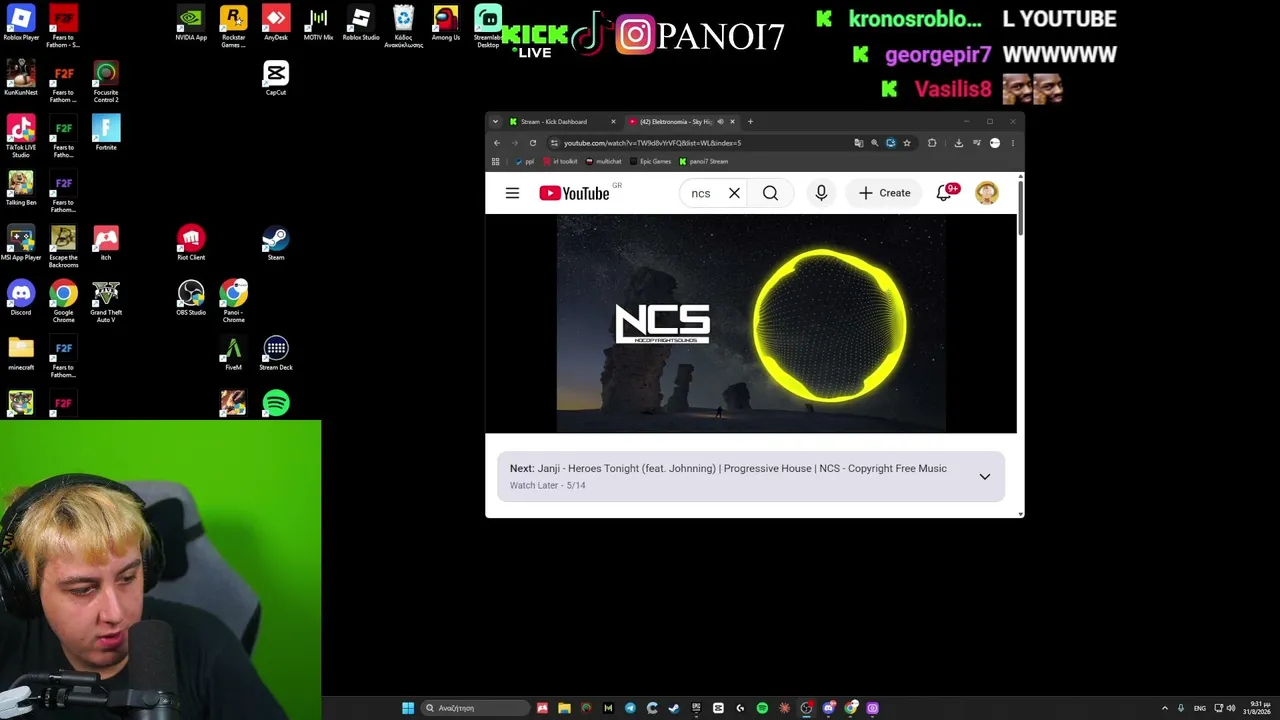Viewport: 1280px width, 720px height.
Task: Click the YouTube logo home link
Action: tap(574, 193)
